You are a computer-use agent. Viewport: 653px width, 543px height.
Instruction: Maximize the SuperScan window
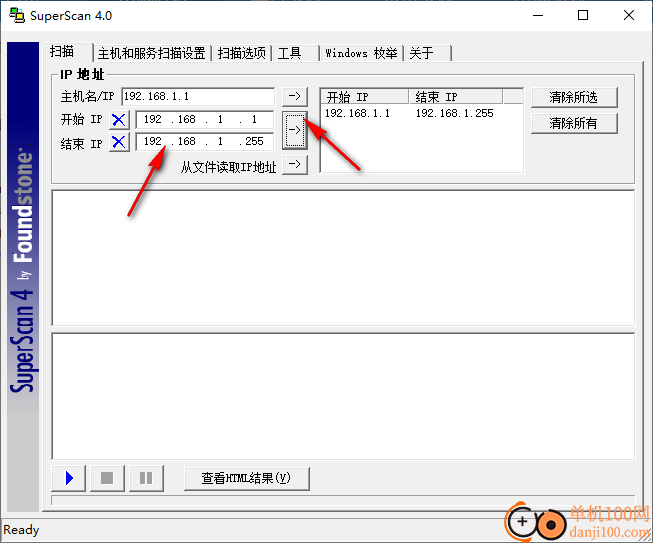pos(583,15)
